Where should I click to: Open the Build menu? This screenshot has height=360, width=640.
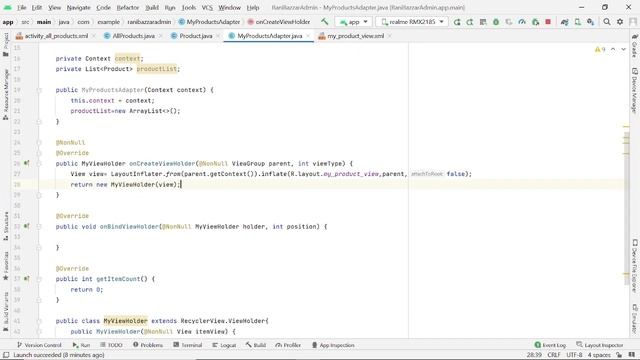[x=152, y=7]
